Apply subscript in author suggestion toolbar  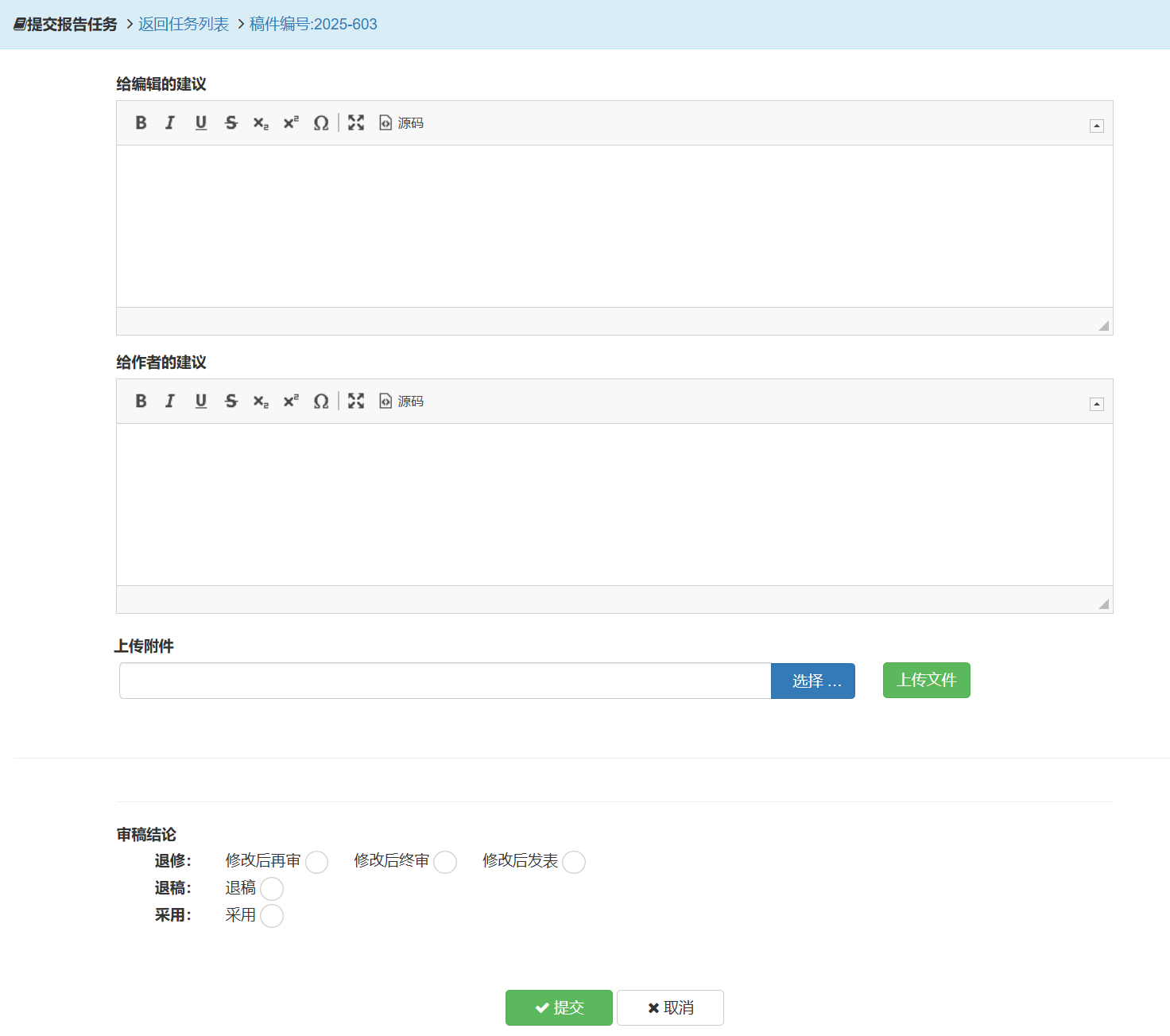tap(261, 401)
